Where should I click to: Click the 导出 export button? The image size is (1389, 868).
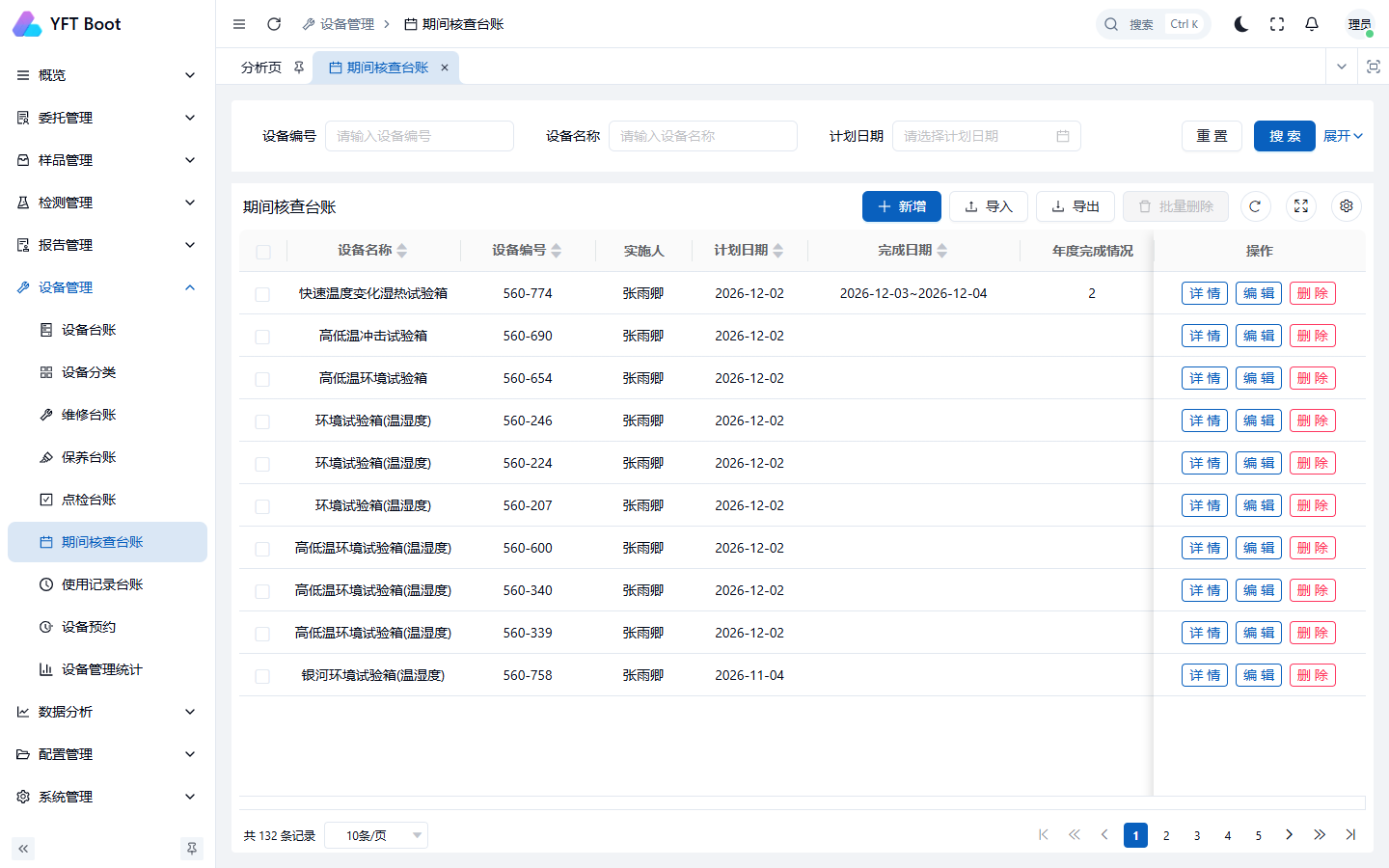pyautogui.click(x=1076, y=206)
